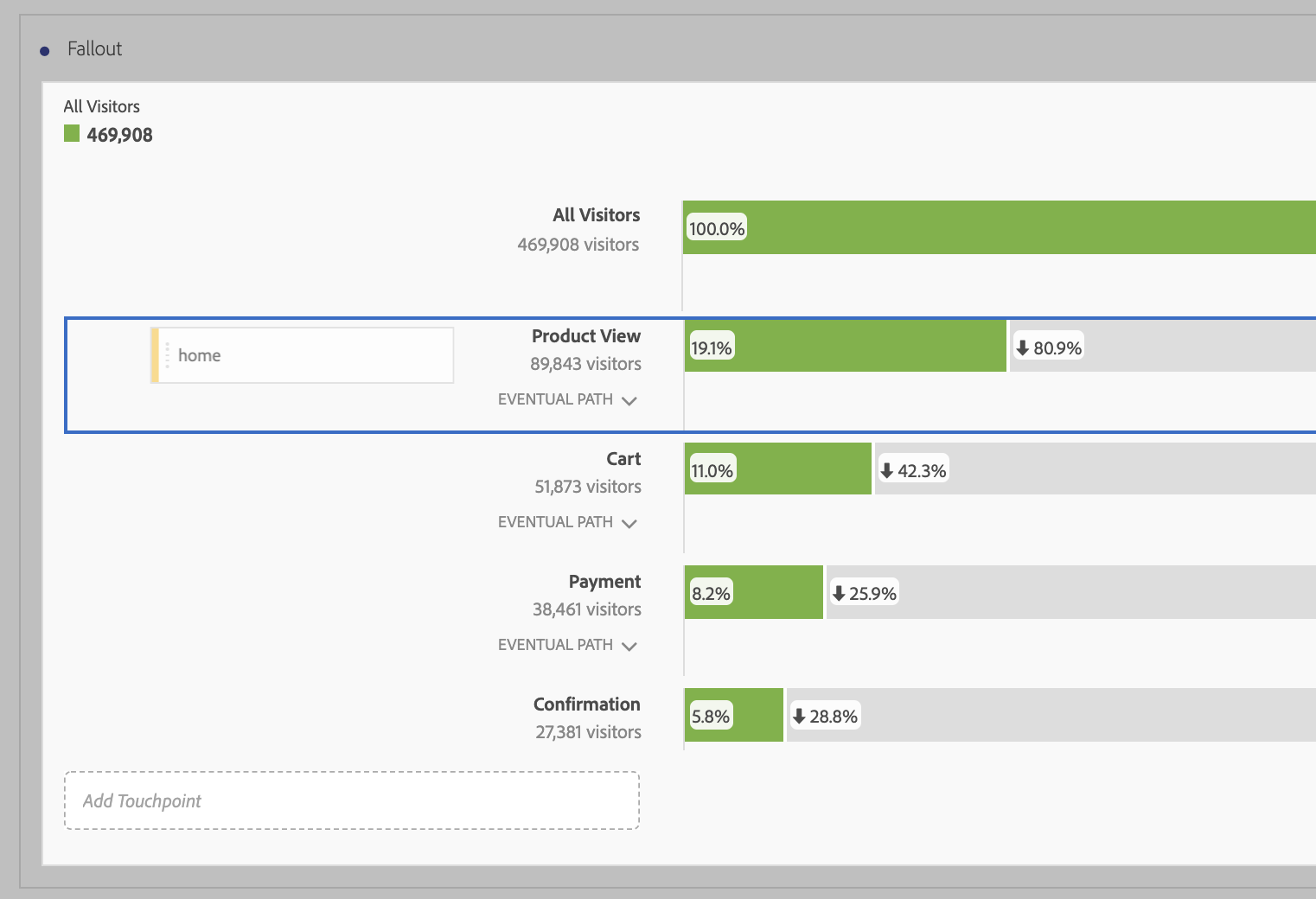
Task: Click the 80.9% fallout label
Action: [1048, 347]
